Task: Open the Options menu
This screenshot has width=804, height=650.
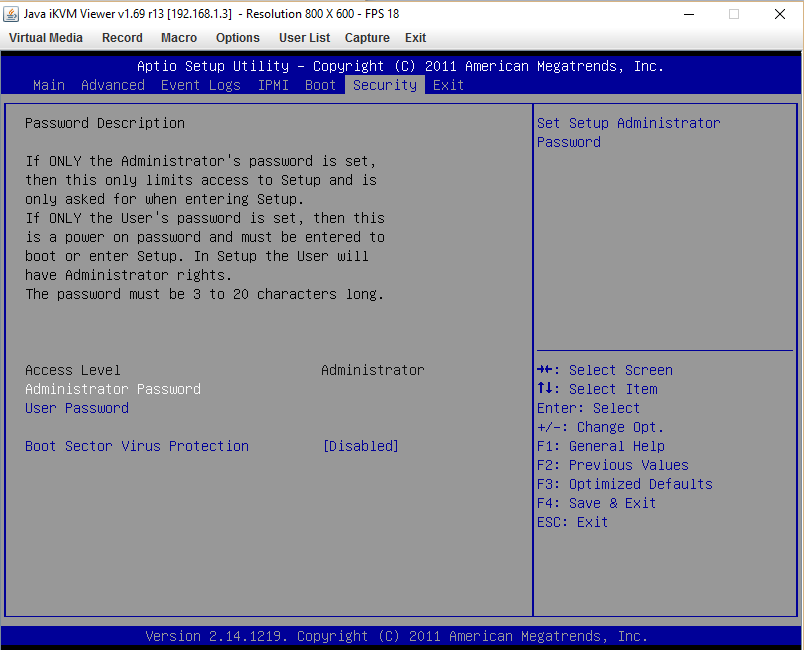Action: point(238,38)
